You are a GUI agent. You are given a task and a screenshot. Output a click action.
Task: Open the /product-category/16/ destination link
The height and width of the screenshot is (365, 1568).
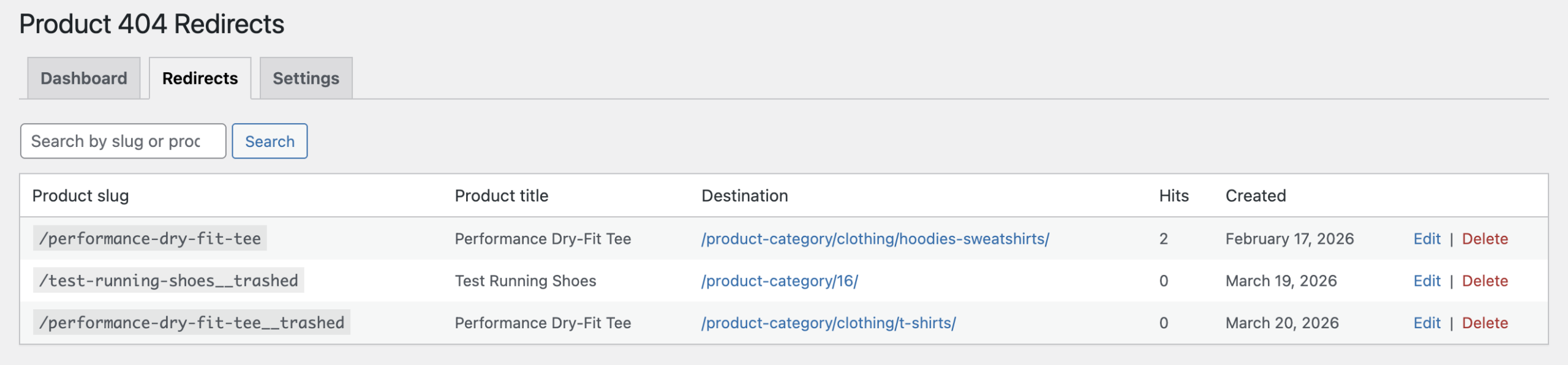(x=780, y=281)
